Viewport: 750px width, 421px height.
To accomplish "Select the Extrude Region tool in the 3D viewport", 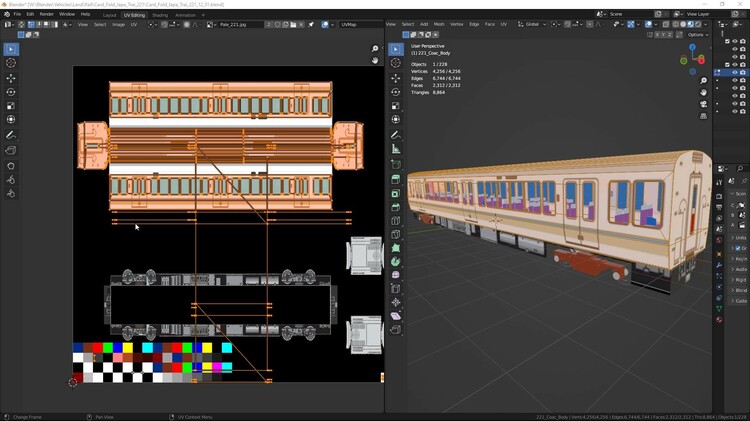I will (x=396, y=179).
